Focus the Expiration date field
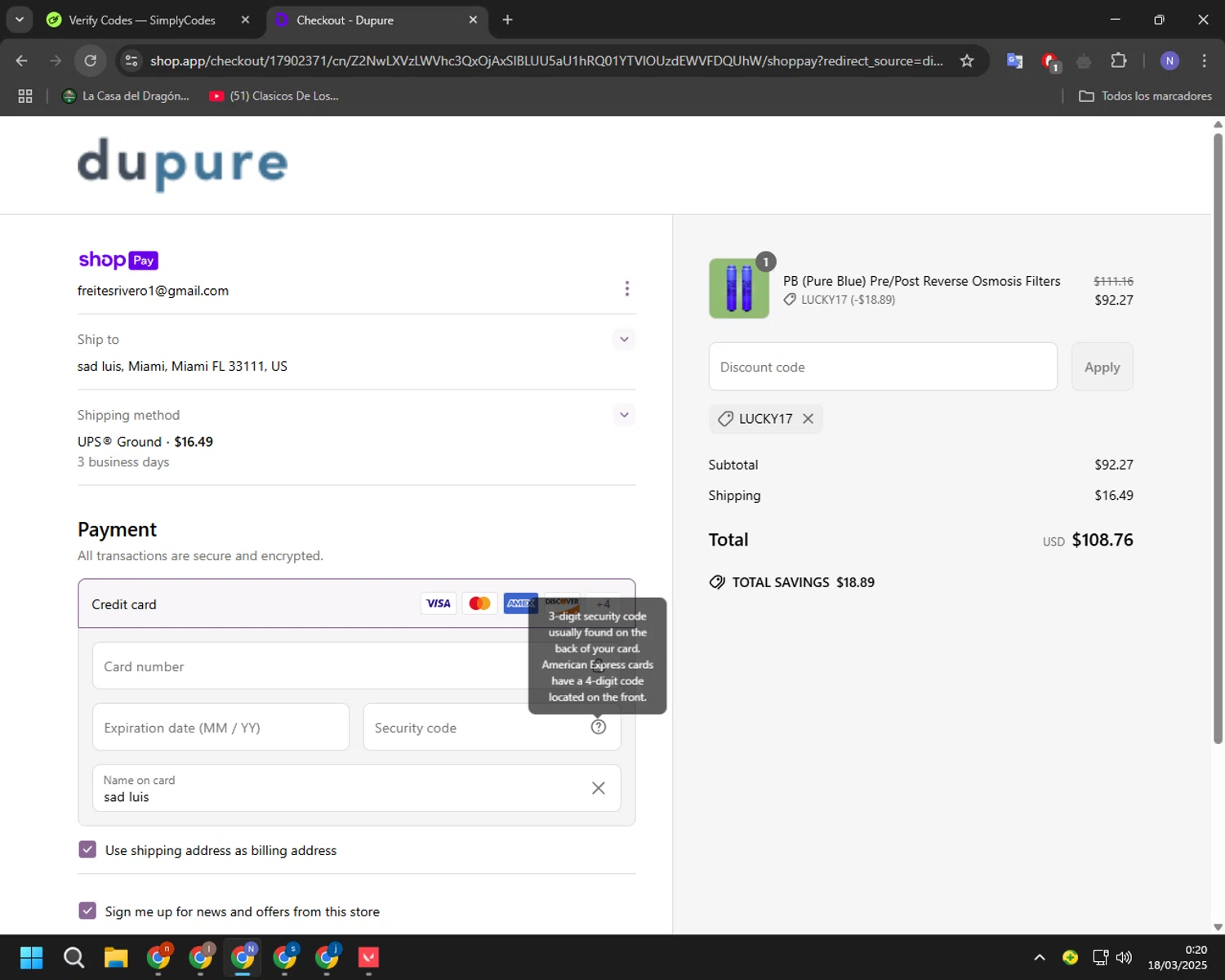This screenshot has width=1225, height=980. [x=220, y=727]
